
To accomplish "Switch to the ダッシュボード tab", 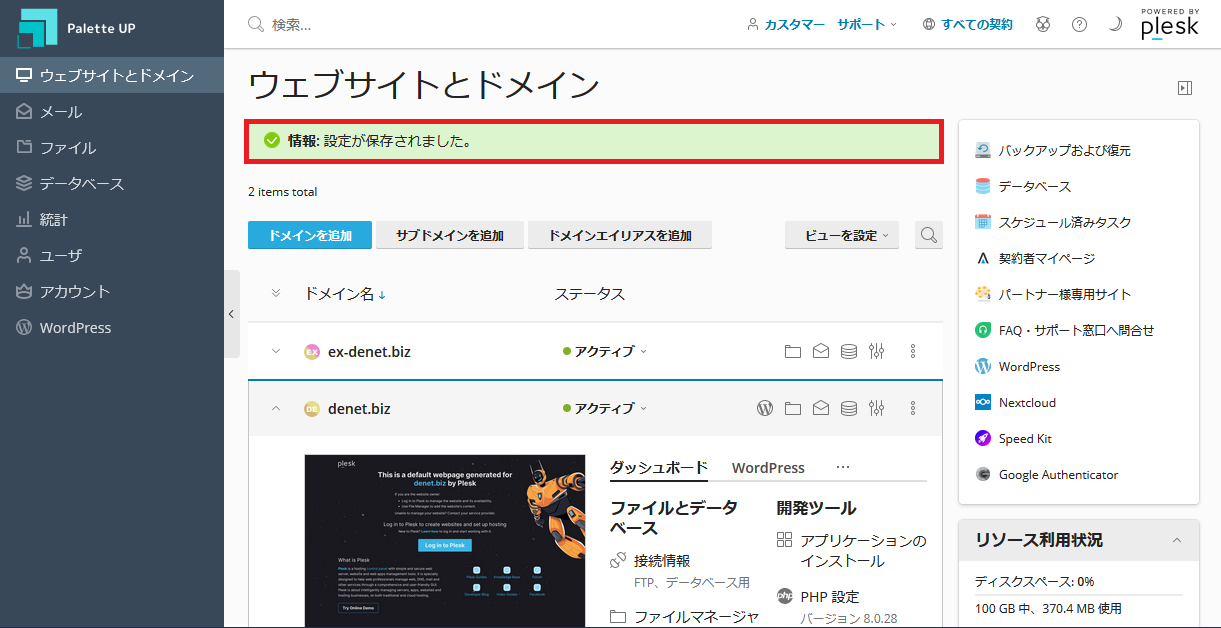I will click(659, 467).
